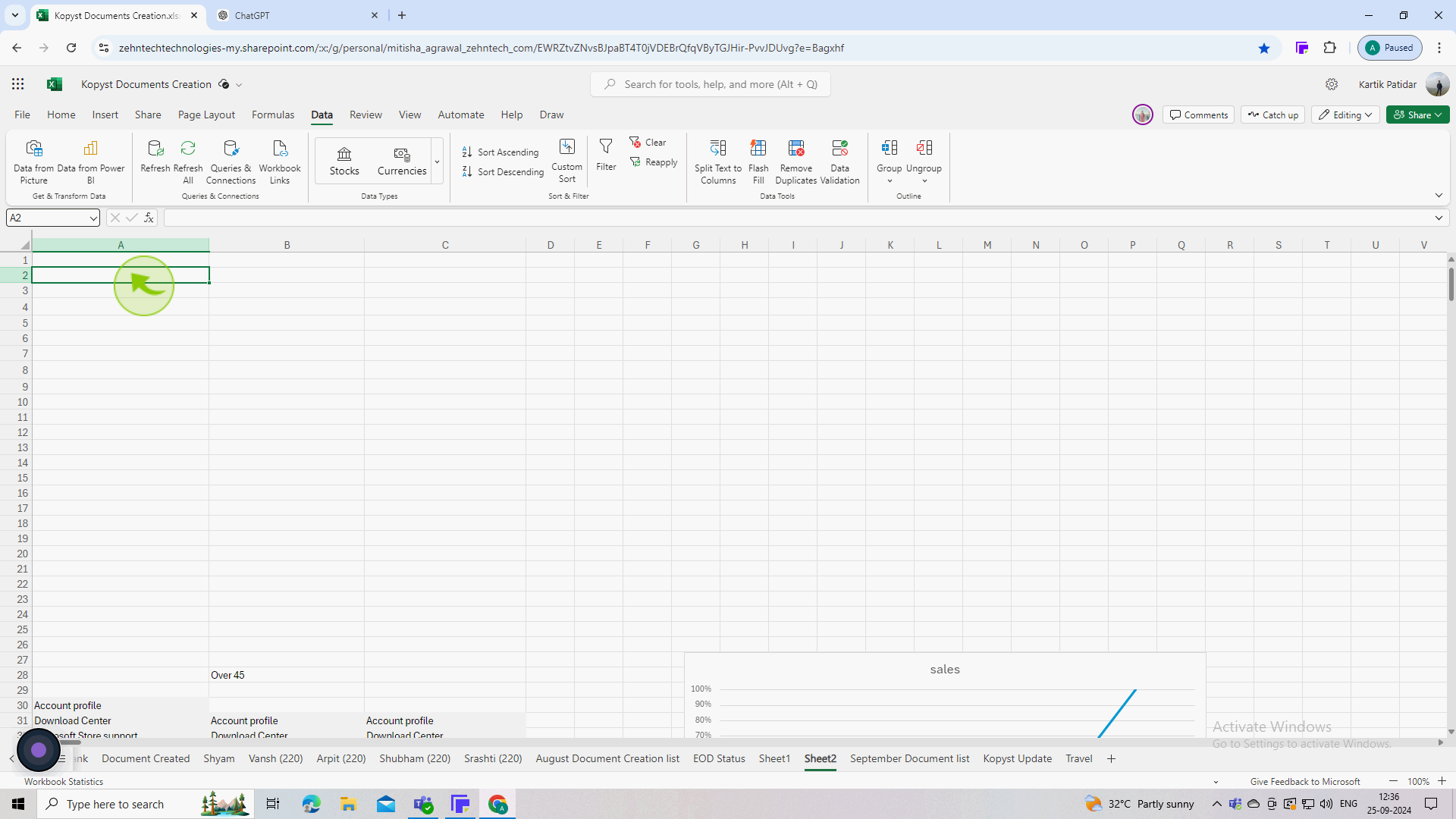Open Custom Sort dialog

click(x=567, y=161)
